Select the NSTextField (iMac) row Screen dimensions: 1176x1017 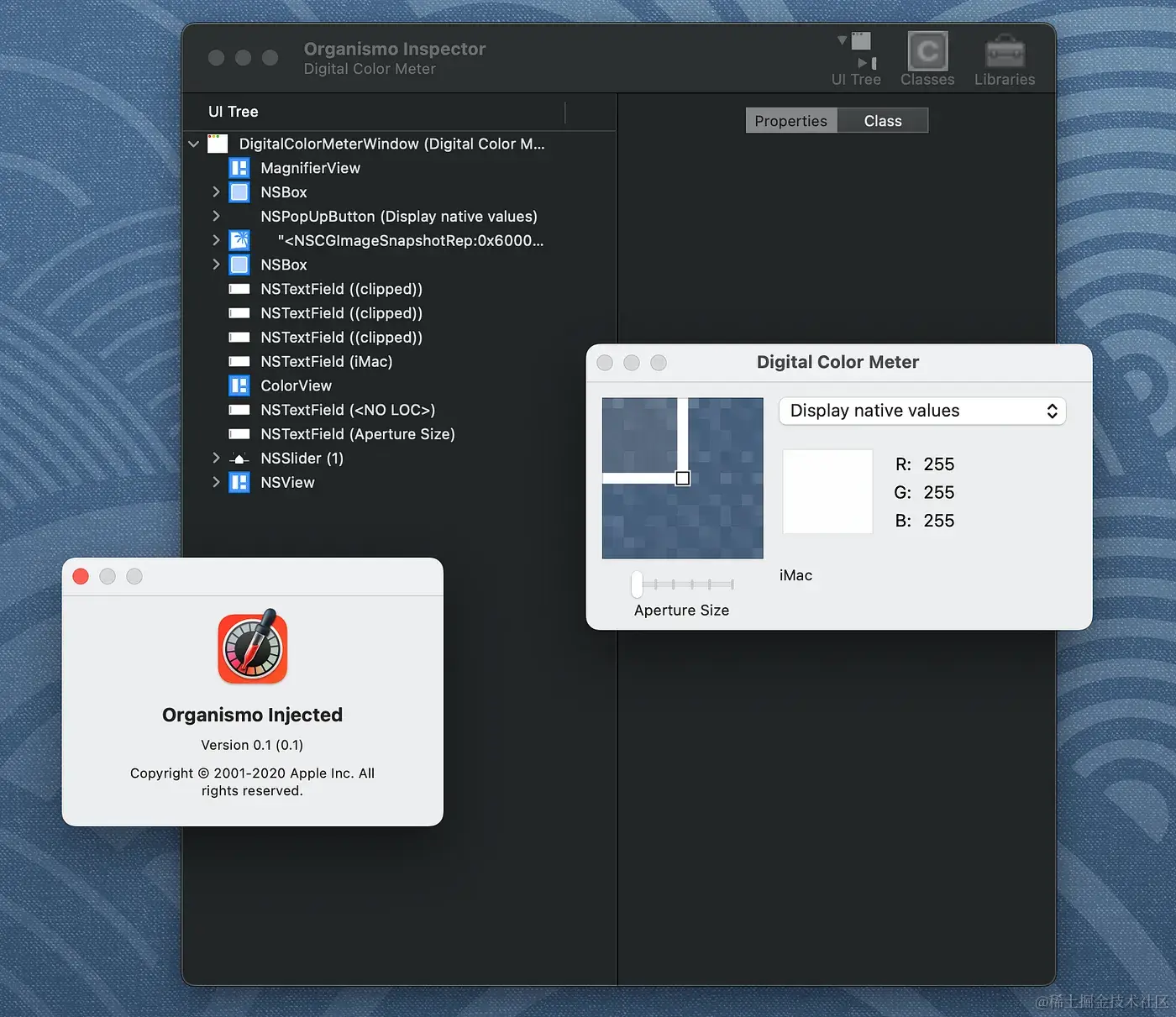[400, 362]
